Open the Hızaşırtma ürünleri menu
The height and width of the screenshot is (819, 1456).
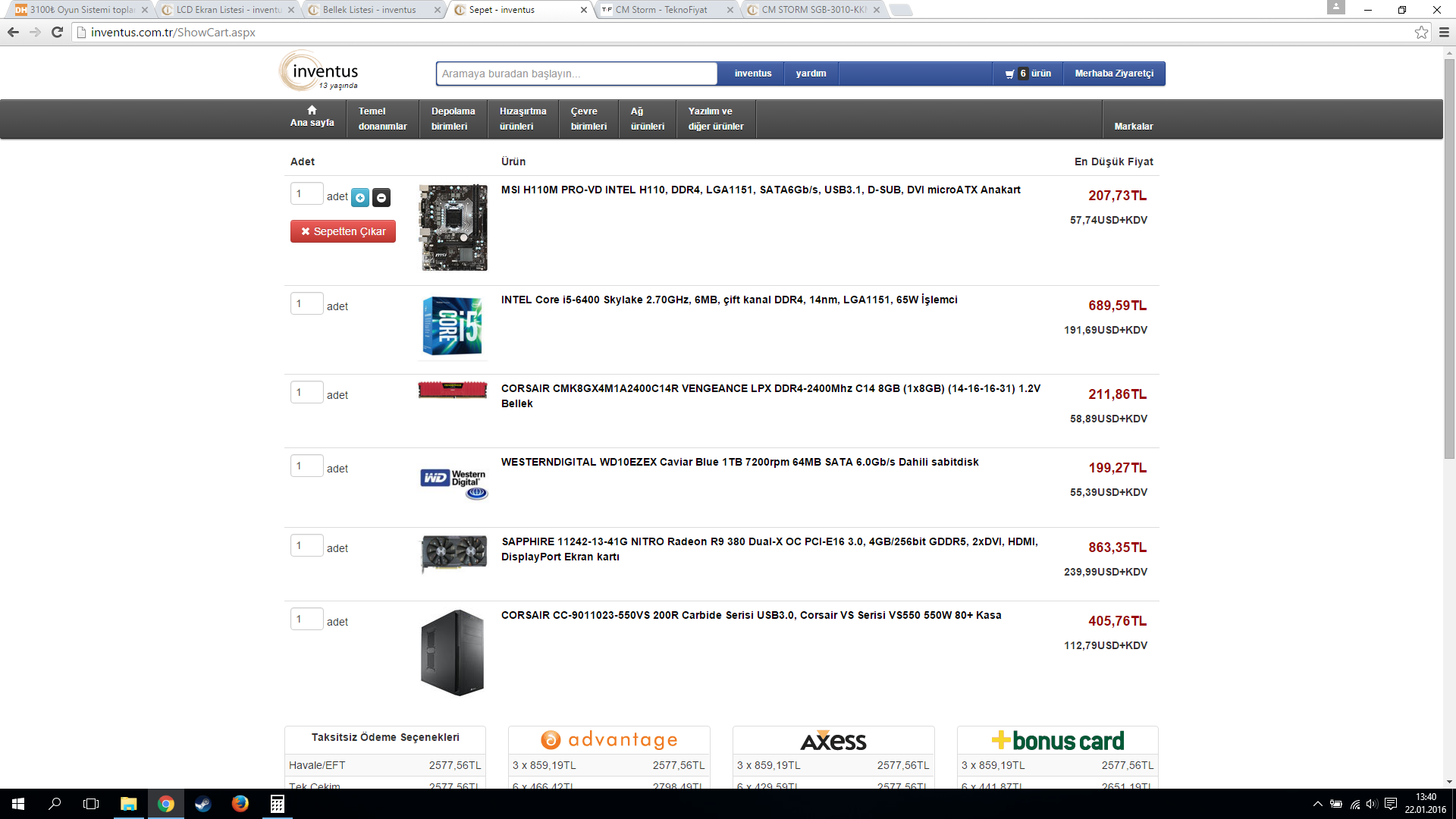point(522,119)
